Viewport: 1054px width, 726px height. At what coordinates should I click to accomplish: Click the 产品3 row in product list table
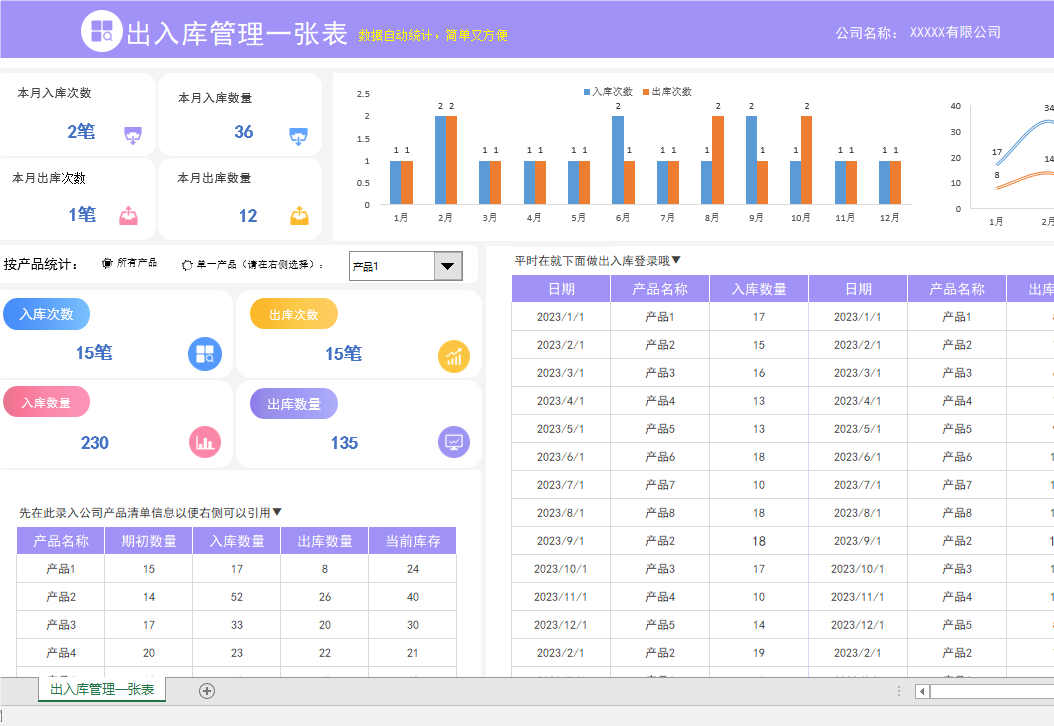point(237,624)
